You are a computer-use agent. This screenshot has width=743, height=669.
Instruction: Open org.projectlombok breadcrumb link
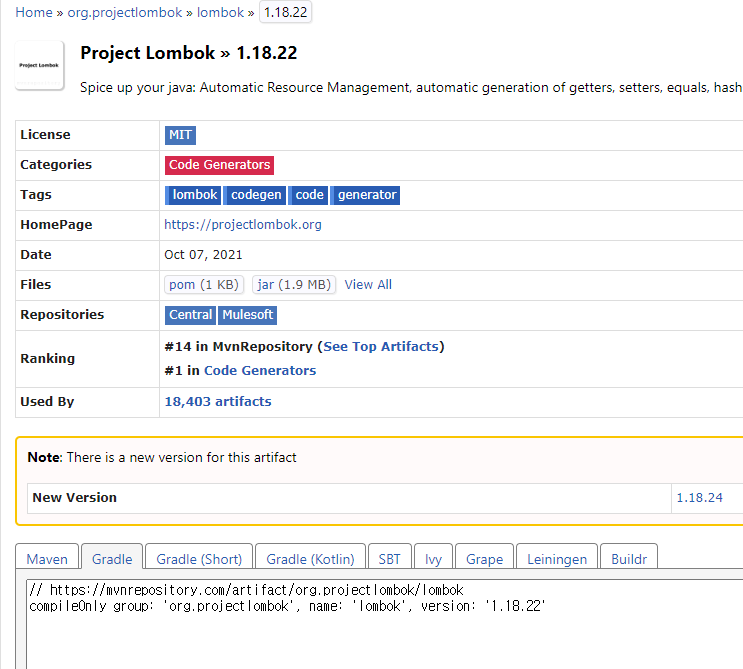125,12
